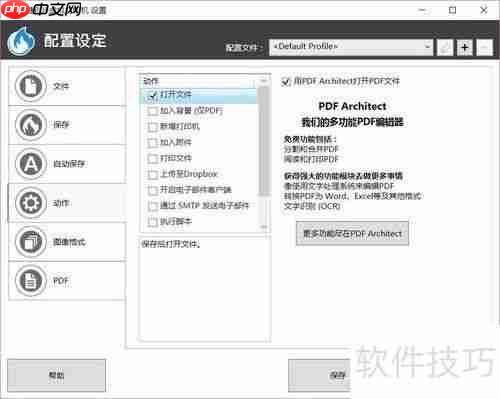Tick the action checkbox beginning with 新增
Screen dimensions: 500x399
[152, 127]
